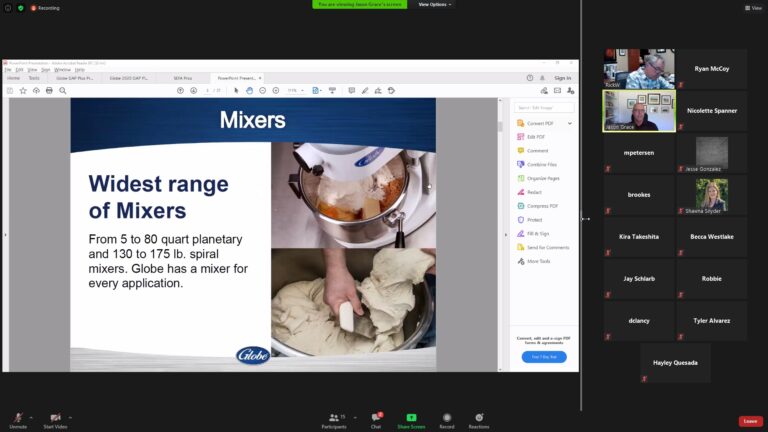
Task: Select the Hand pan tool
Action: [249, 91]
